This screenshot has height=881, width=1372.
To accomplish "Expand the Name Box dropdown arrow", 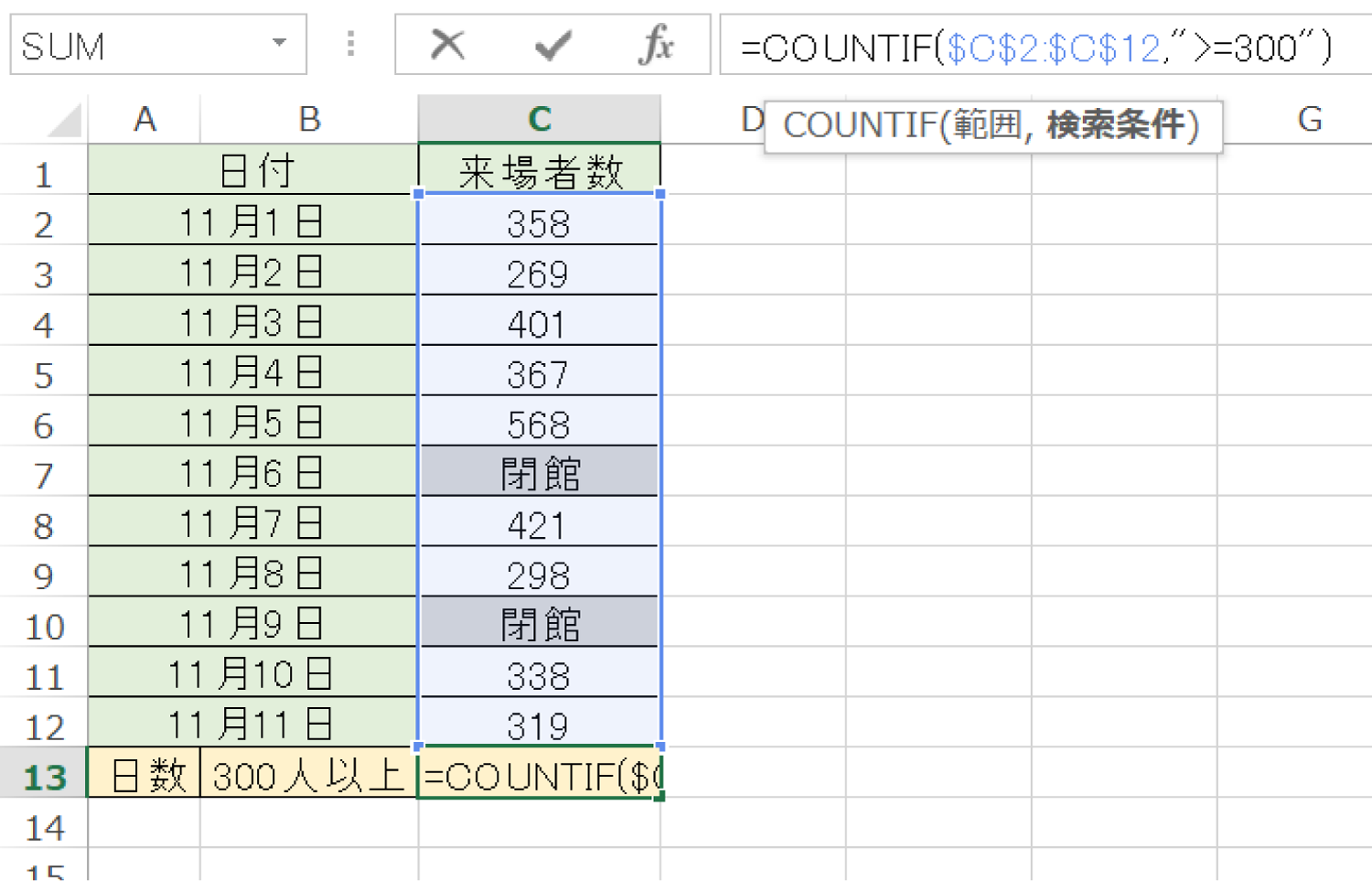I will point(280,43).
